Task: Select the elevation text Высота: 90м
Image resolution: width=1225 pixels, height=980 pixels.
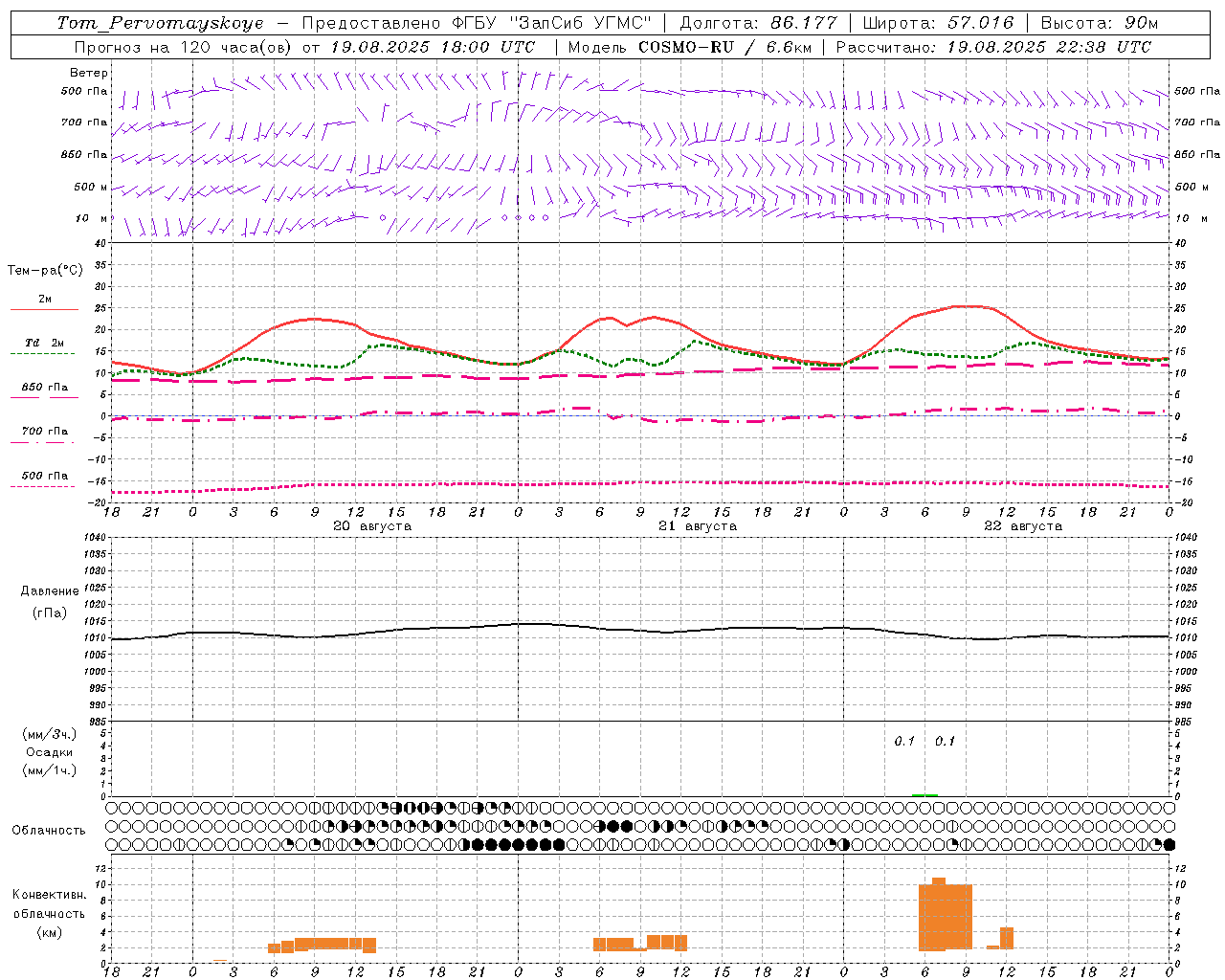Action: tap(1100, 23)
